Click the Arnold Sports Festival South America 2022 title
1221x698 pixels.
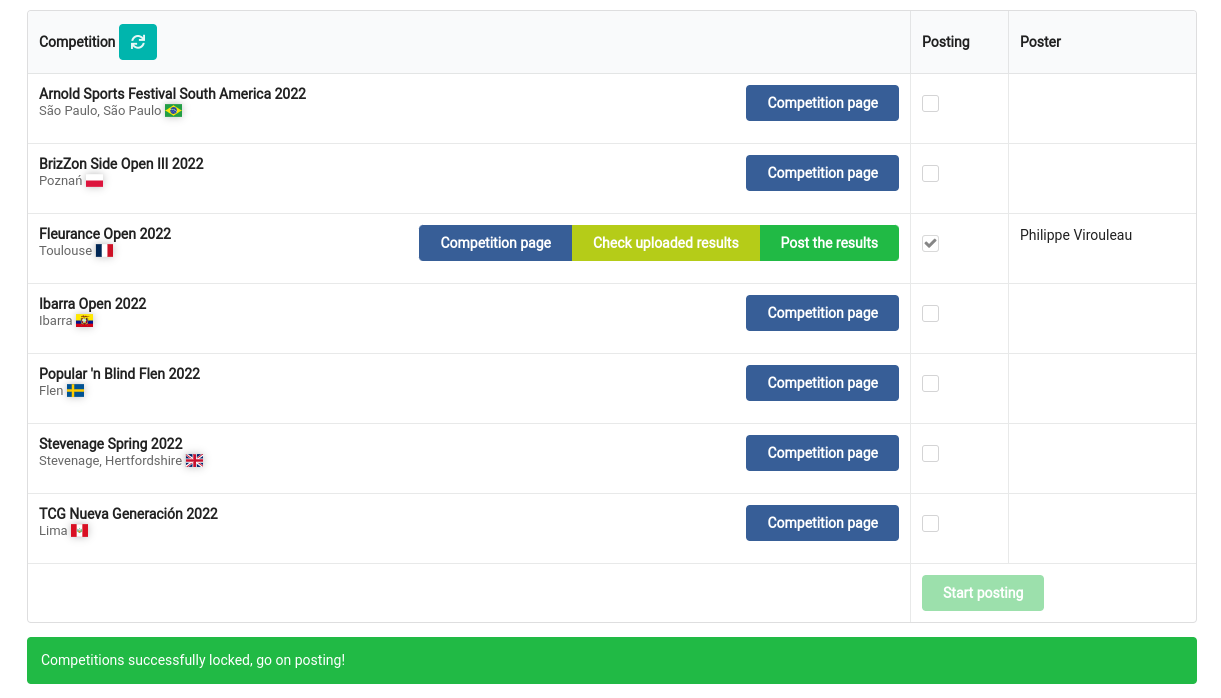[172, 94]
